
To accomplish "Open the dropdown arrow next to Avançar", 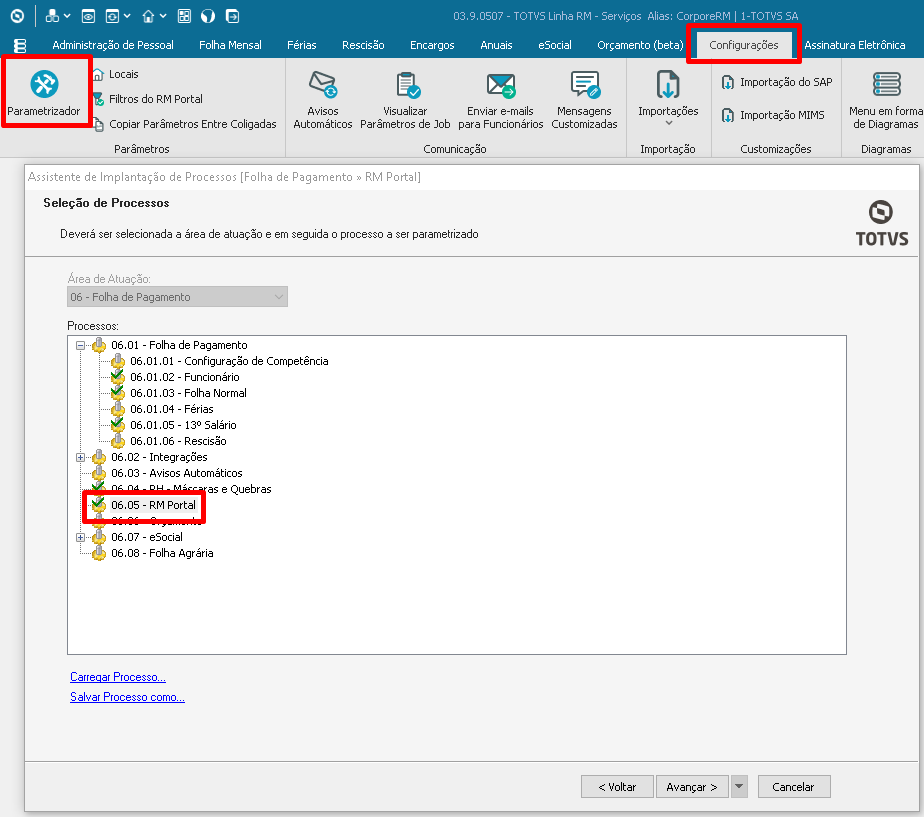I will (x=739, y=787).
